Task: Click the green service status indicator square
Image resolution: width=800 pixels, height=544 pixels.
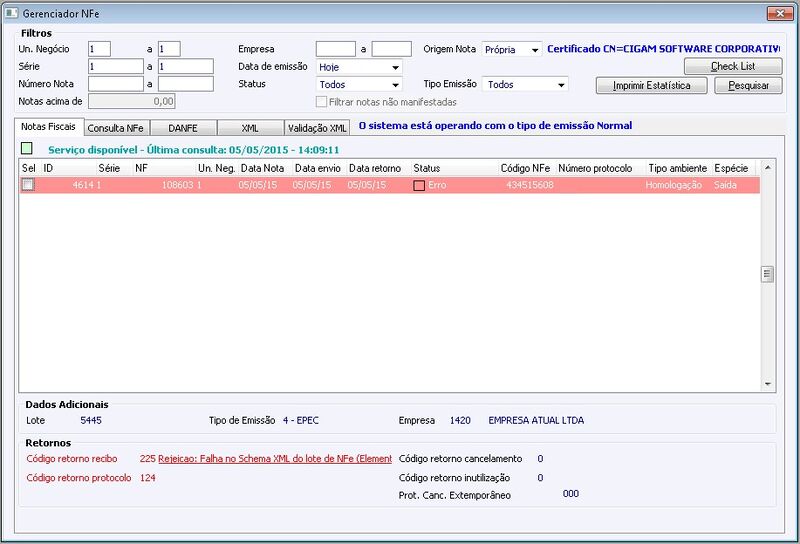Action: point(27,149)
